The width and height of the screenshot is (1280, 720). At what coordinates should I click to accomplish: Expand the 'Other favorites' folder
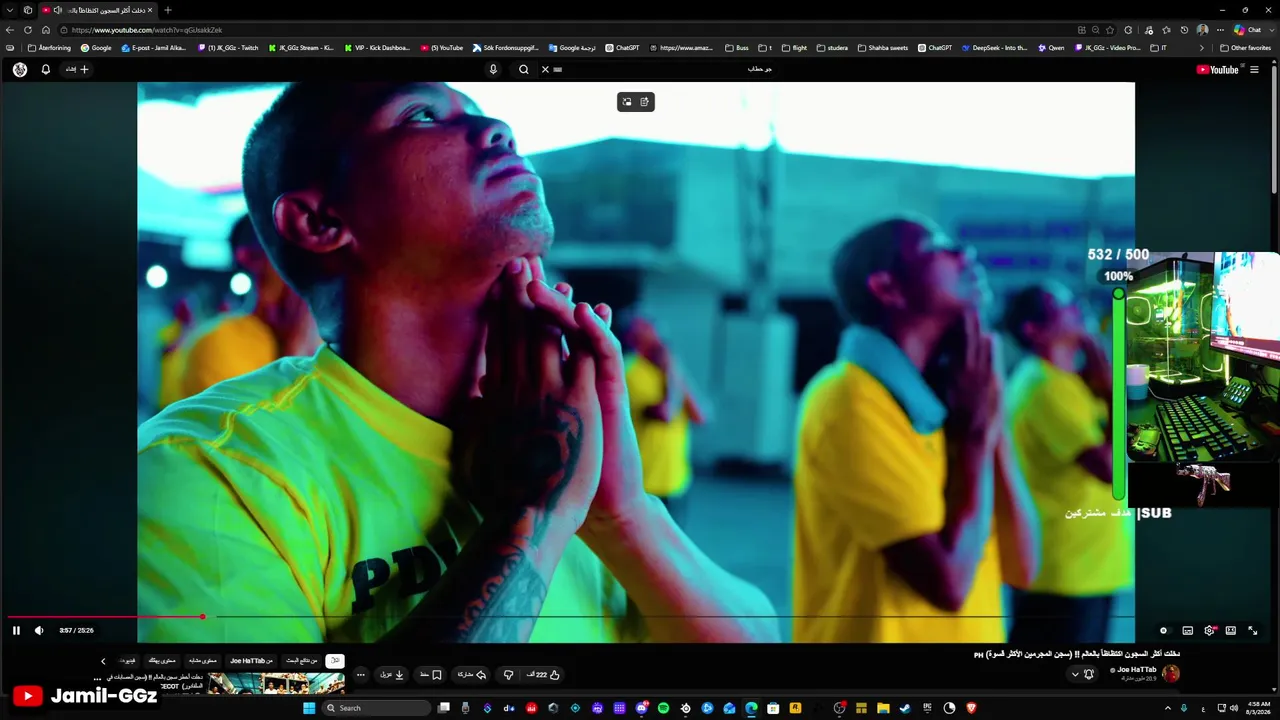[x=1246, y=48]
